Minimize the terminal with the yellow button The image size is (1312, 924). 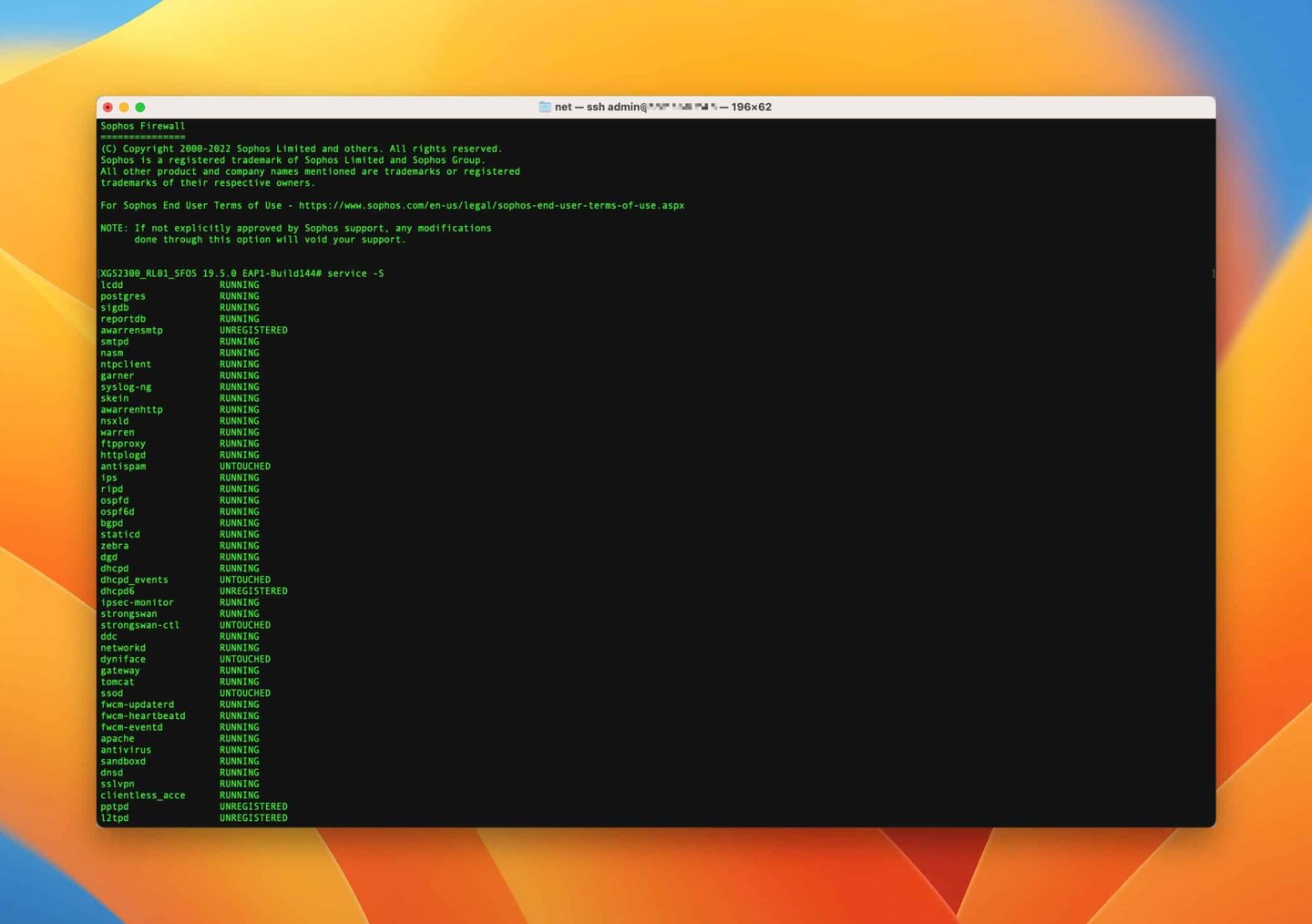tap(124, 108)
